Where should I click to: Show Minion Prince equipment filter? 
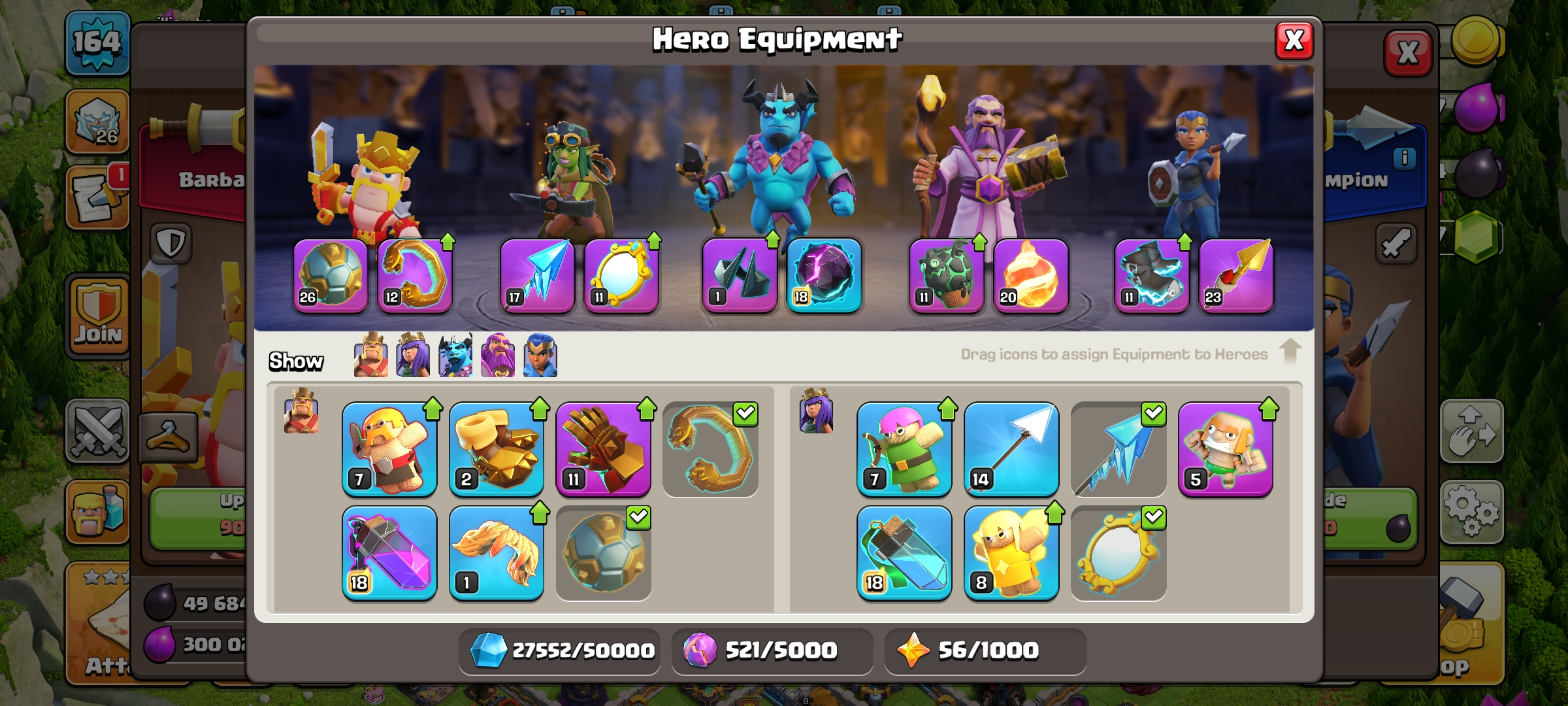pyautogui.click(x=455, y=355)
